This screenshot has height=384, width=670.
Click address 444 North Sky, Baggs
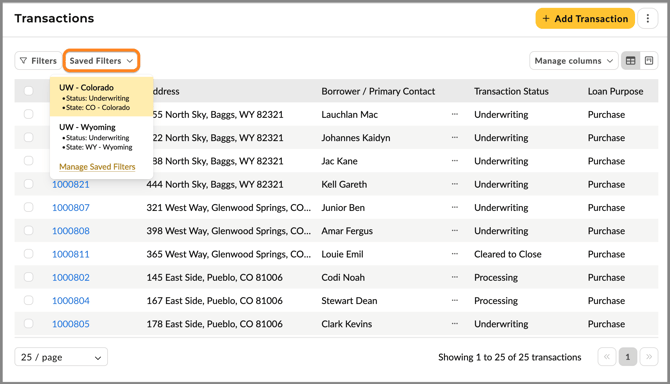[x=215, y=185]
